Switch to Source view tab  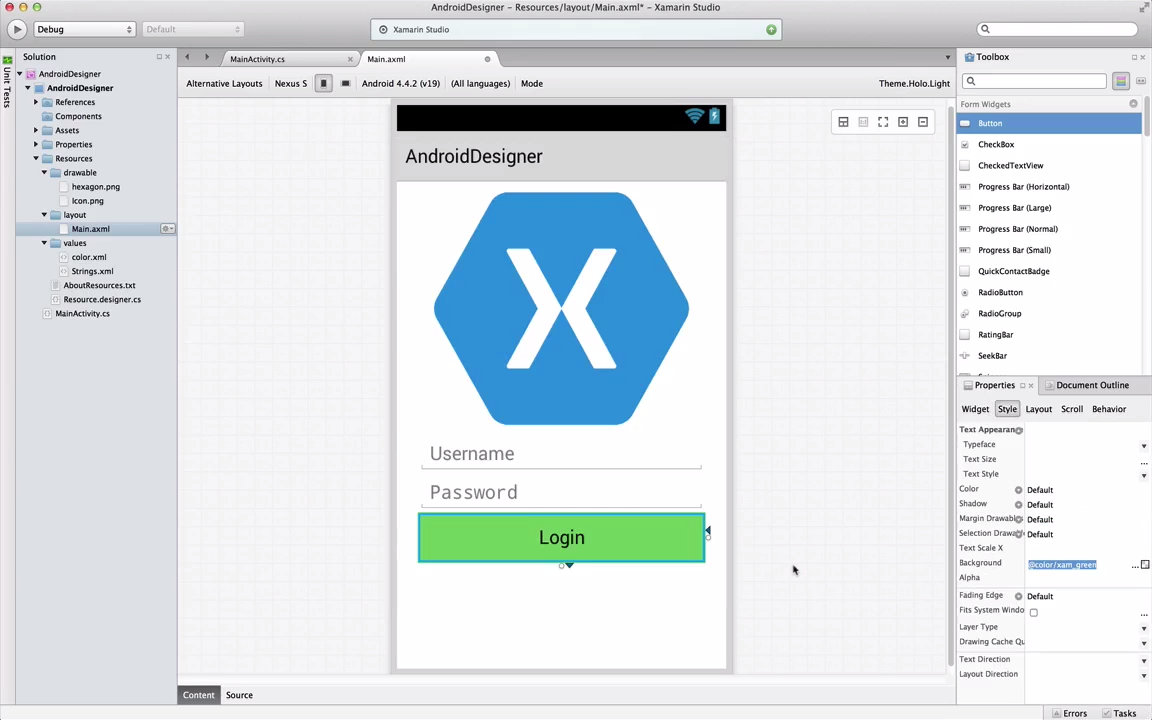240,695
